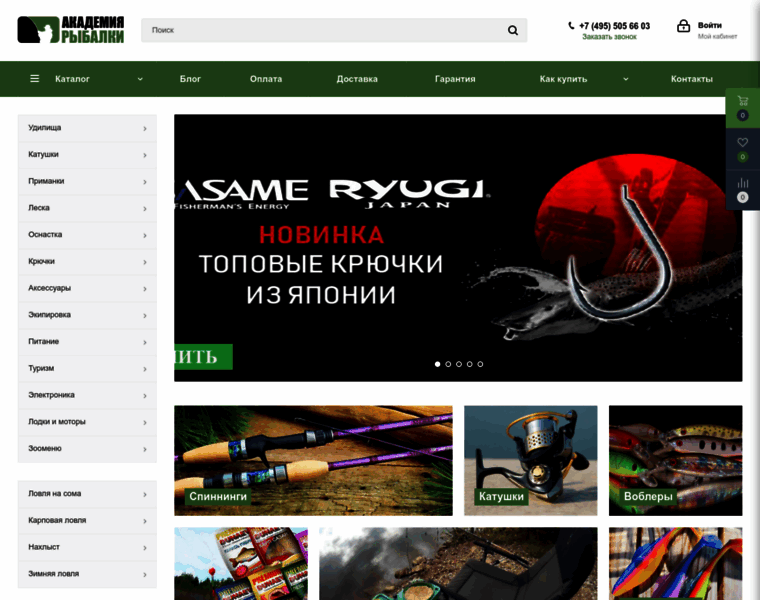Expand the Оснастка category arrow
This screenshot has width=760, height=600.
click(145, 235)
